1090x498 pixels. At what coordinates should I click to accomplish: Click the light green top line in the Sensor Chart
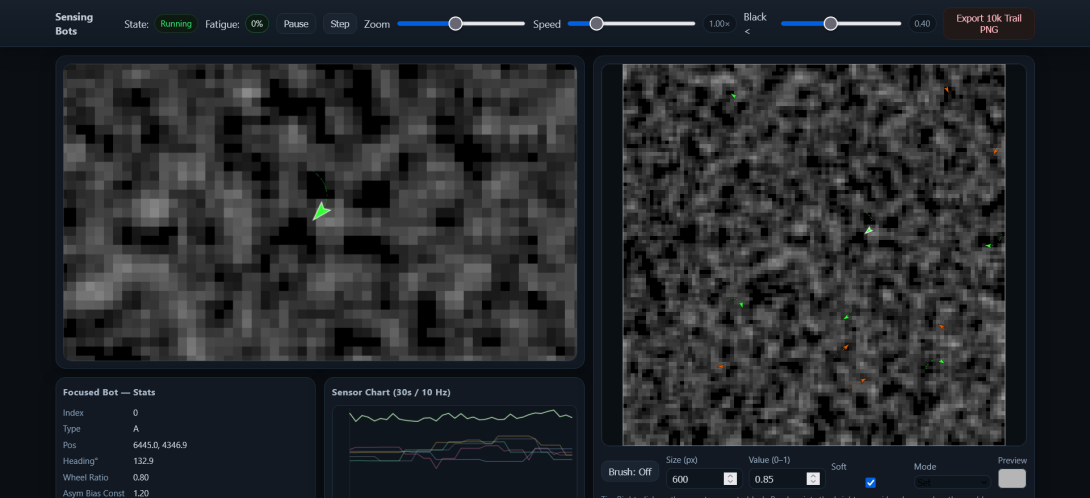click(461, 417)
